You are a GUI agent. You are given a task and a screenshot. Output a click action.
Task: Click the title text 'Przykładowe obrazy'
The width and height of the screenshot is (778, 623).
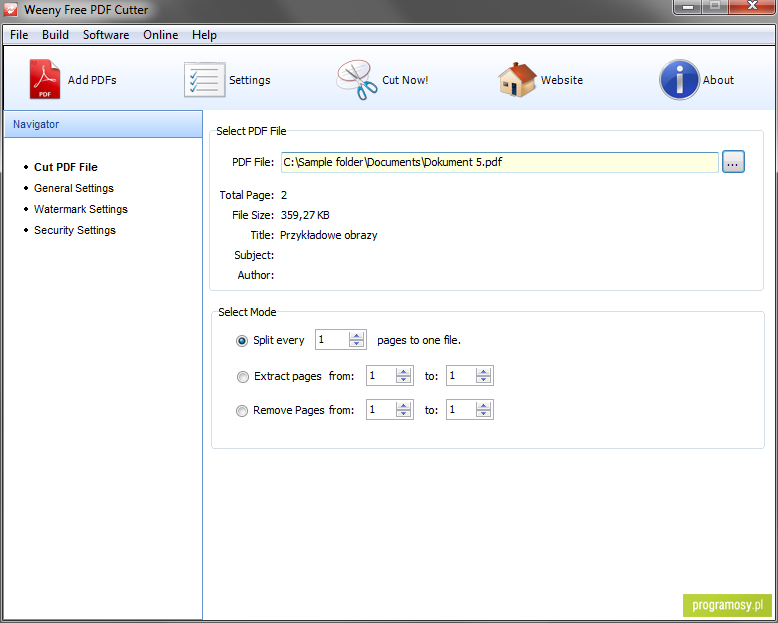[328, 235]
